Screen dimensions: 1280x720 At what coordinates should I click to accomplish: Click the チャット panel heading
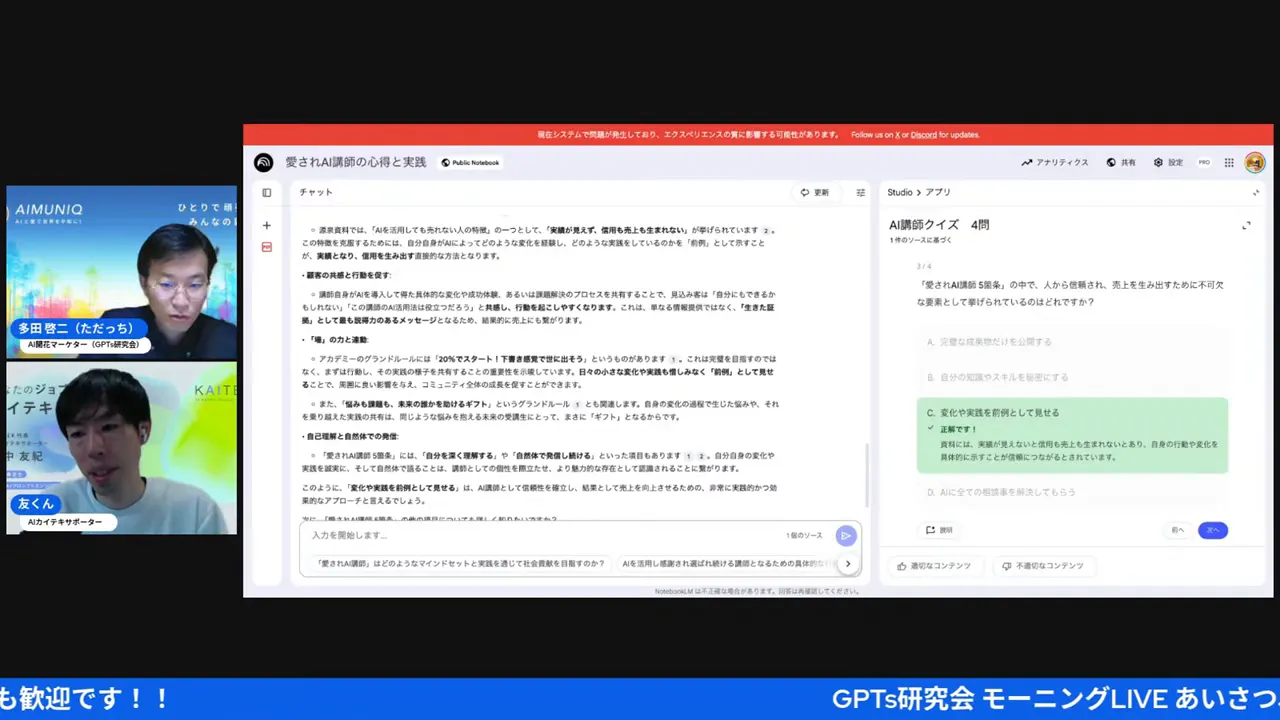coord(316,192)
